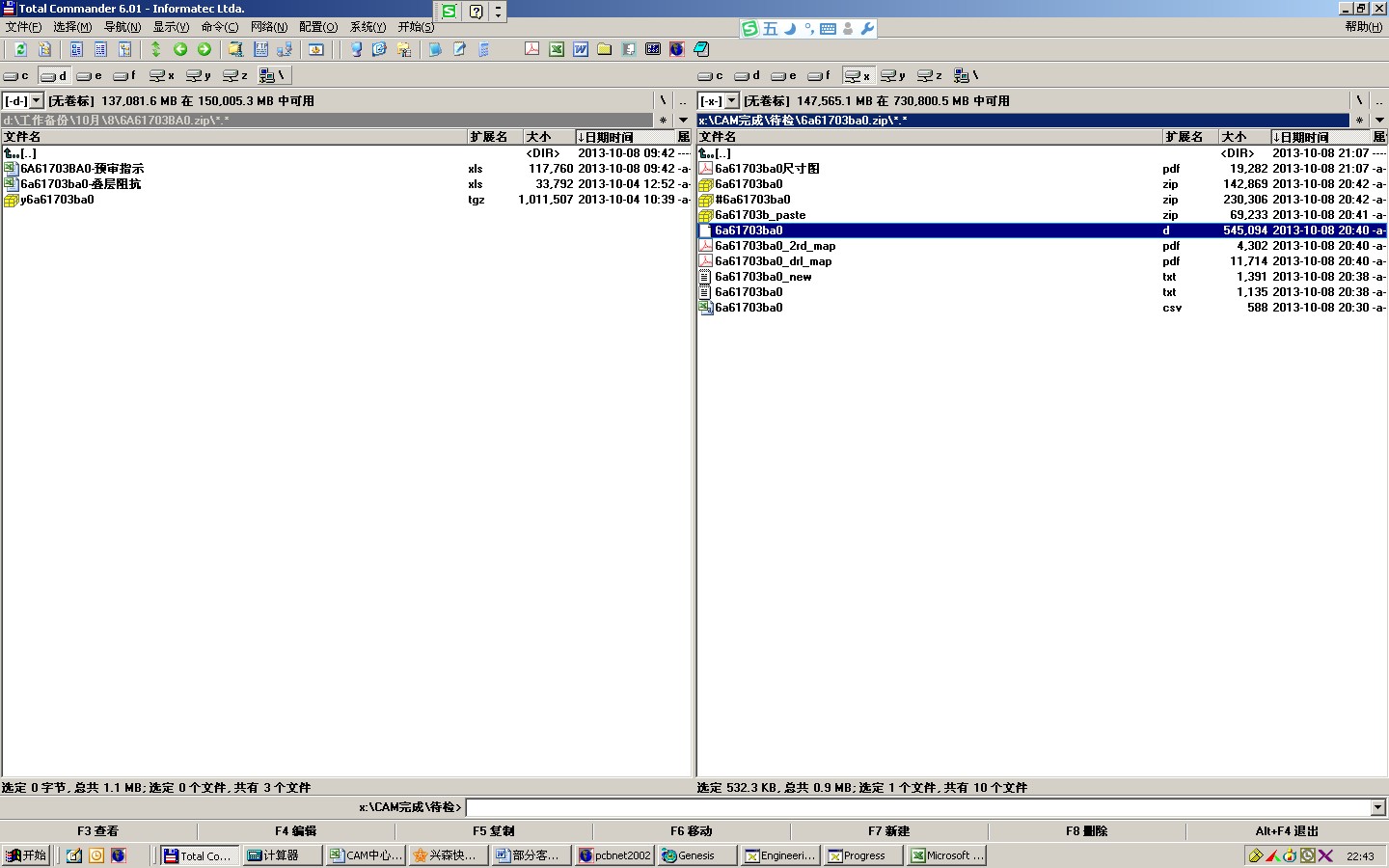The height and width of the screenshot is (868, 1389).
Task: Click the F6 移动 button
Action: point(692,830)
